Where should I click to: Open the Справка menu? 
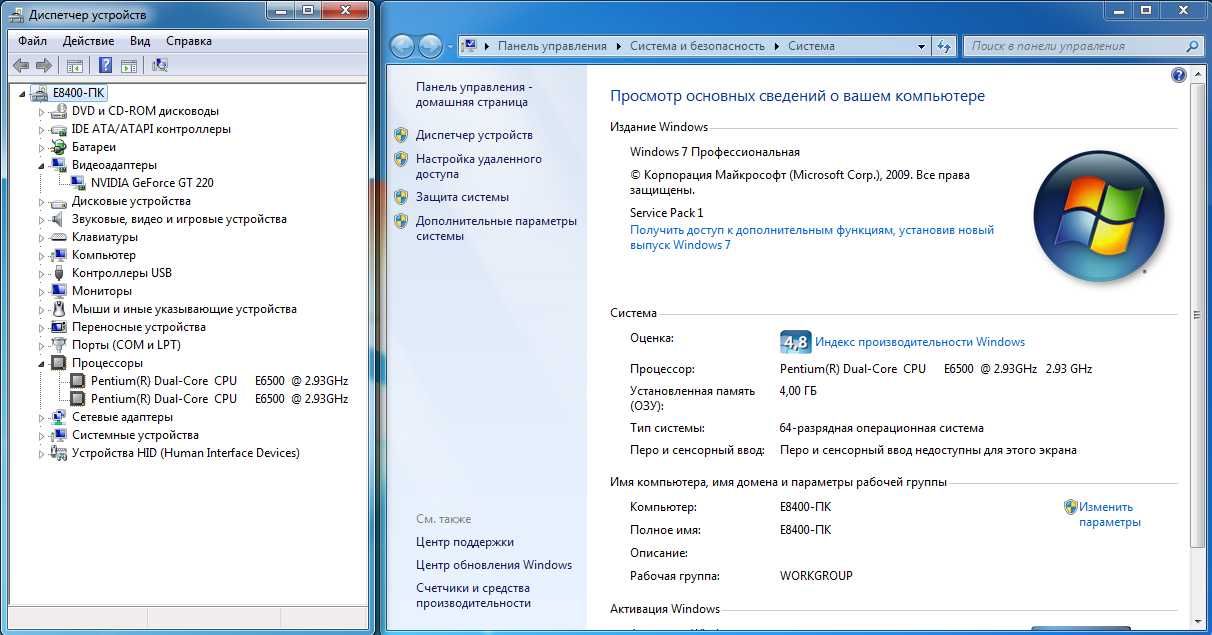click(188, 41)
